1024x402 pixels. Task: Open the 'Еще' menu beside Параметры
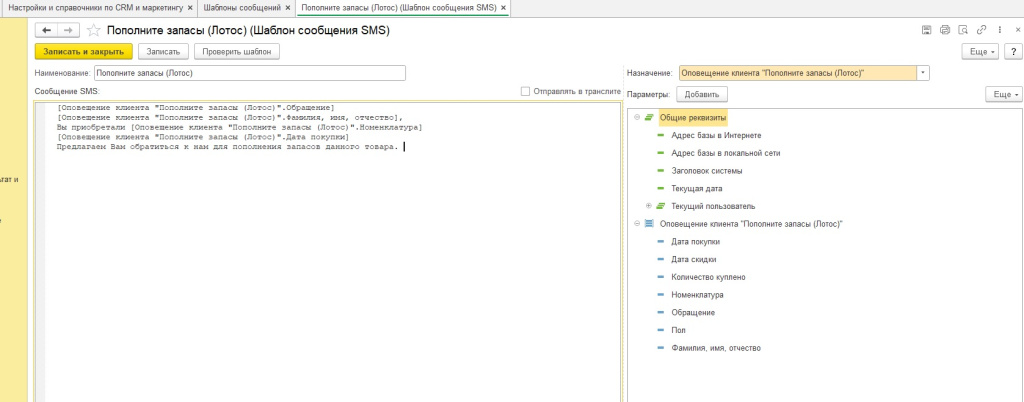coord(1002,94)
